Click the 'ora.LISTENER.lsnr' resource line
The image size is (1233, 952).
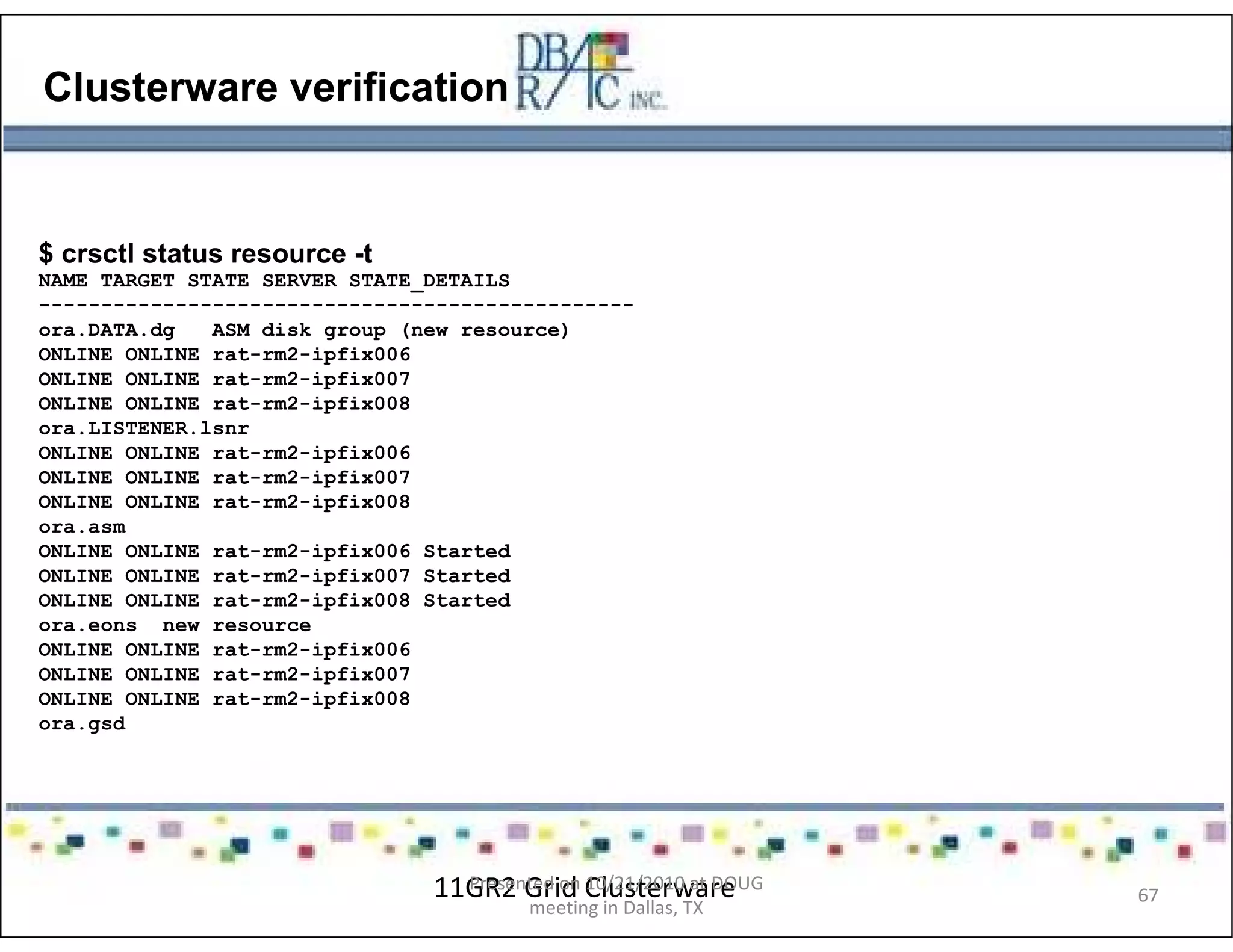[x=143, y=428]
